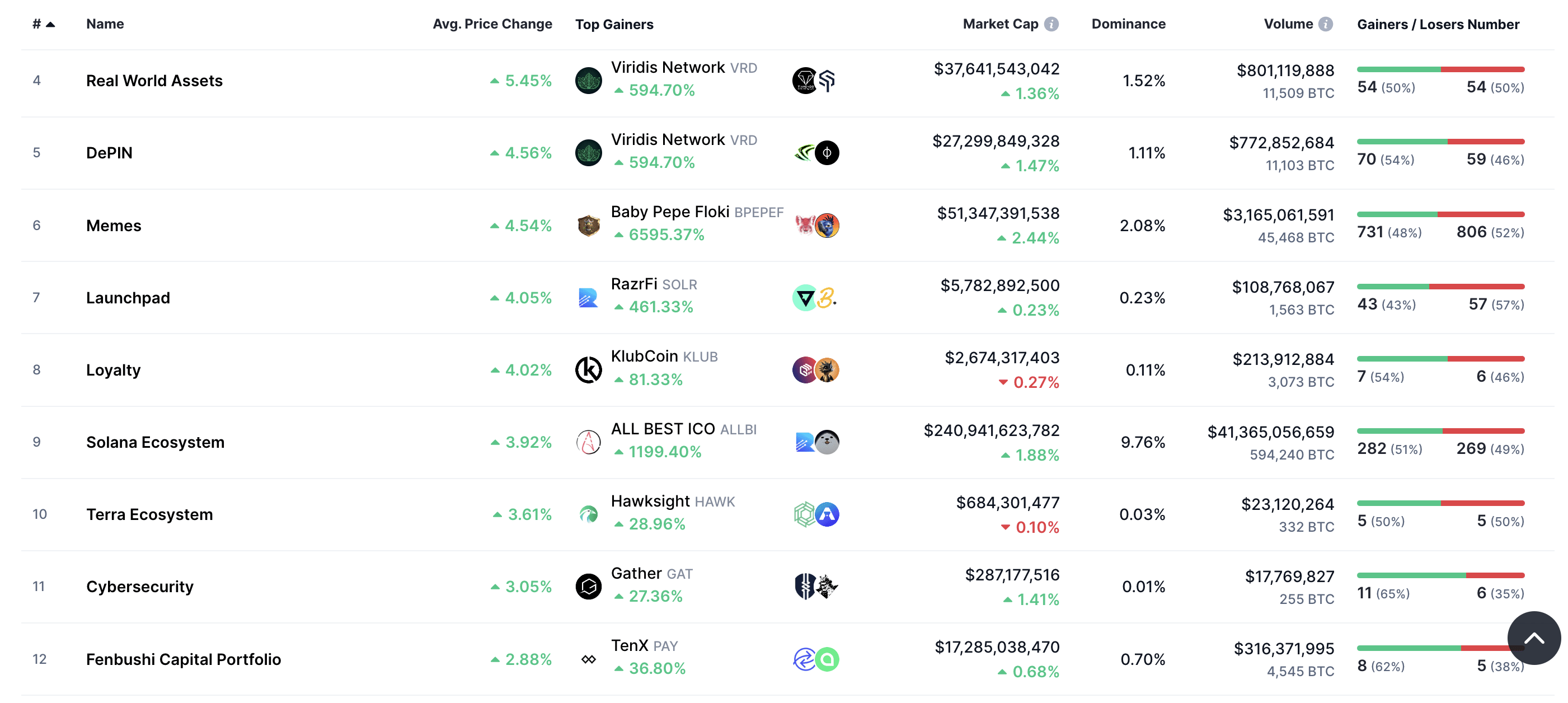Viewport: 1568px width, 703px height.
Task: Sort table by Avg. Price Change
Action: [x=492, y=24]
